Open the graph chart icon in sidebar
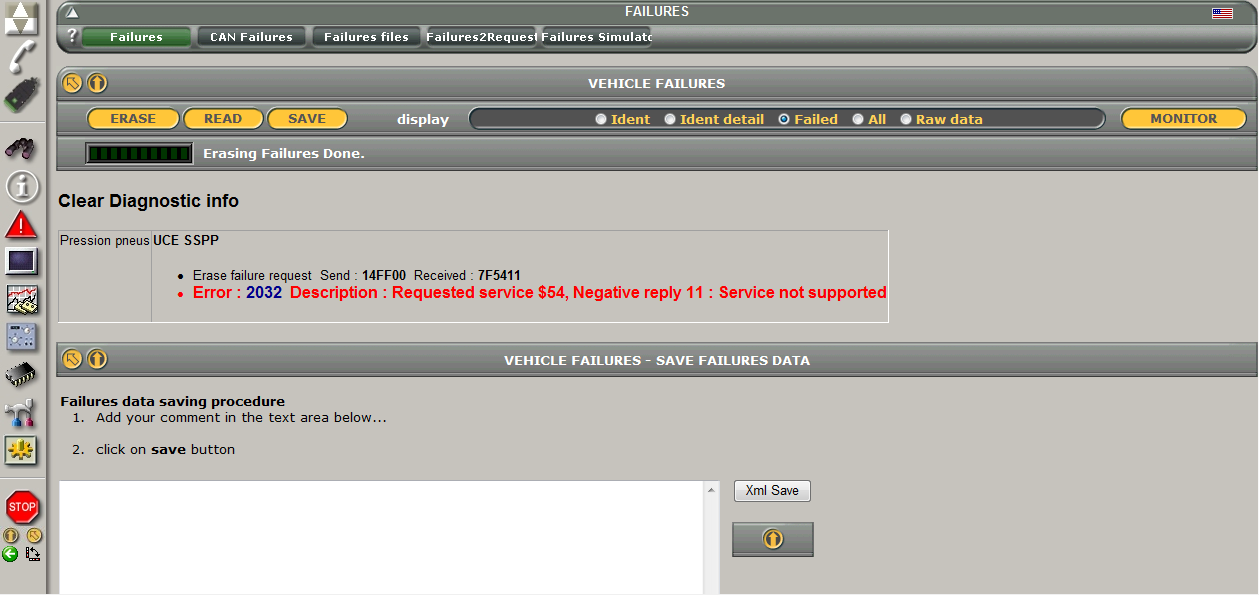1259x595 pixels. click(x=21, y=298)
